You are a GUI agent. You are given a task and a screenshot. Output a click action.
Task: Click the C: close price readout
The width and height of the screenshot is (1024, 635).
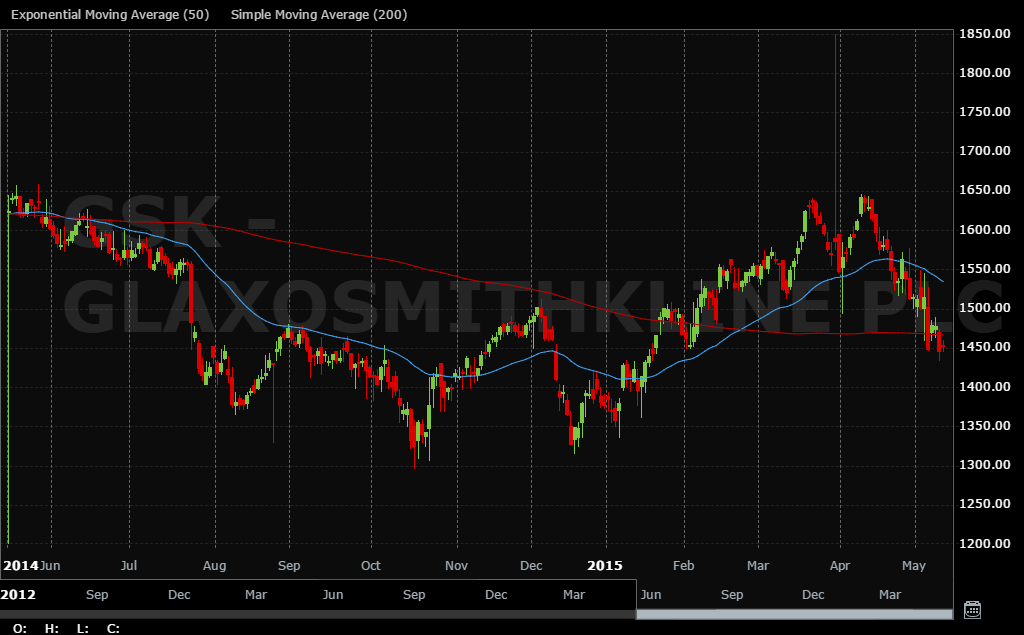[x=113, y=628]
